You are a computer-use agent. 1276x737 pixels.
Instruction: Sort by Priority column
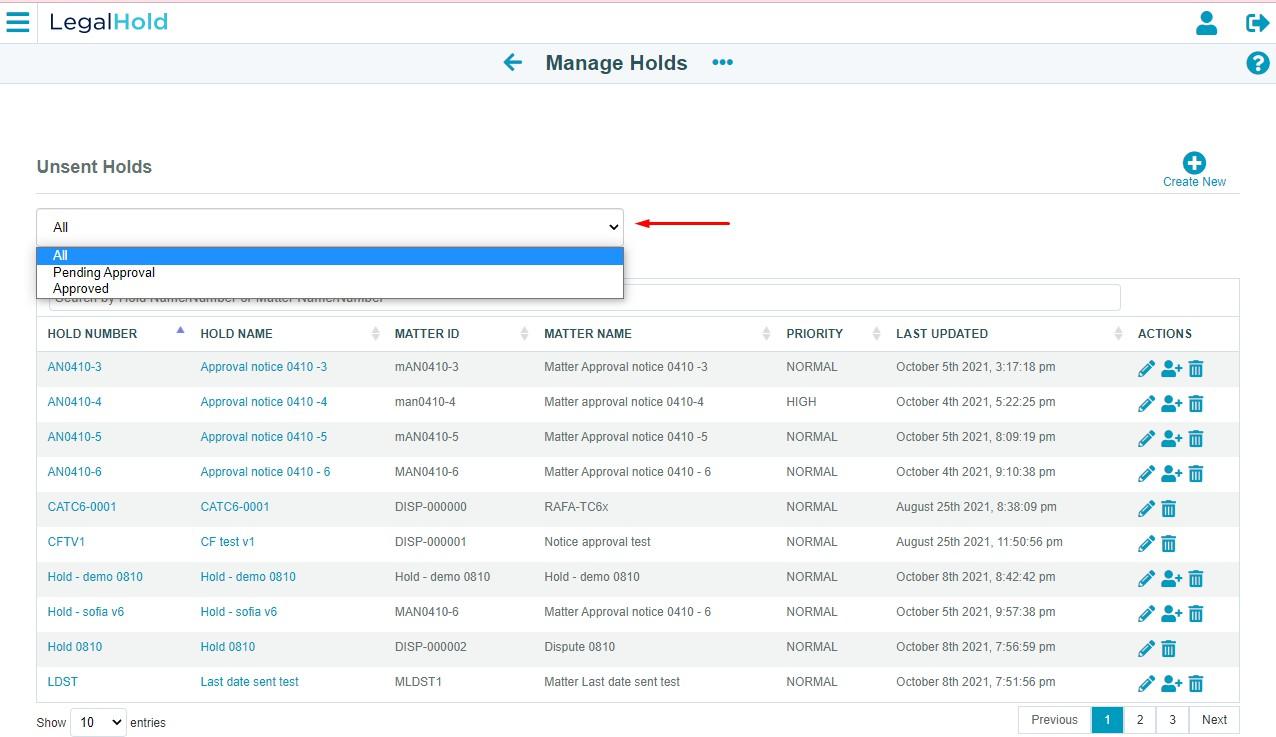[x=833, y=334]
